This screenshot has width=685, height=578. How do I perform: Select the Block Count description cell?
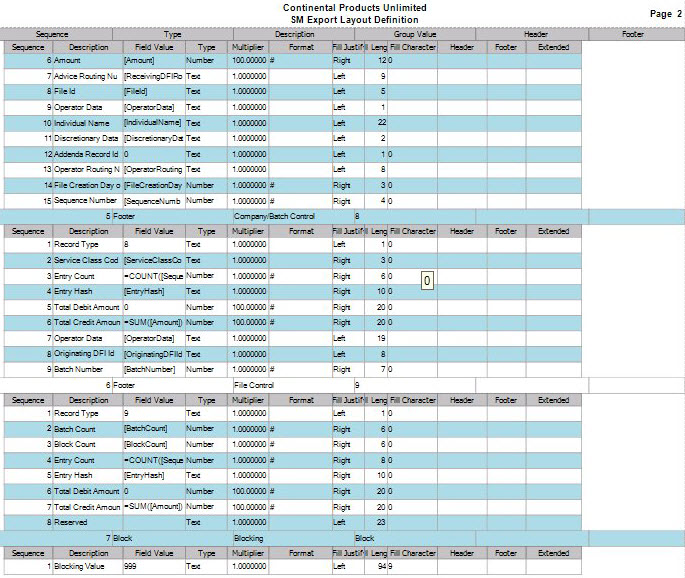pos(87,444)
